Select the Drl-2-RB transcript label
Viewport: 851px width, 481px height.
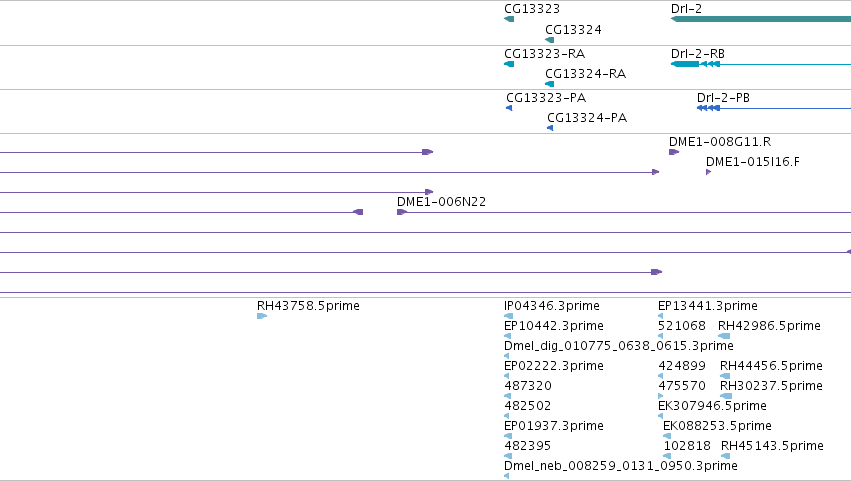coord(698,54)
